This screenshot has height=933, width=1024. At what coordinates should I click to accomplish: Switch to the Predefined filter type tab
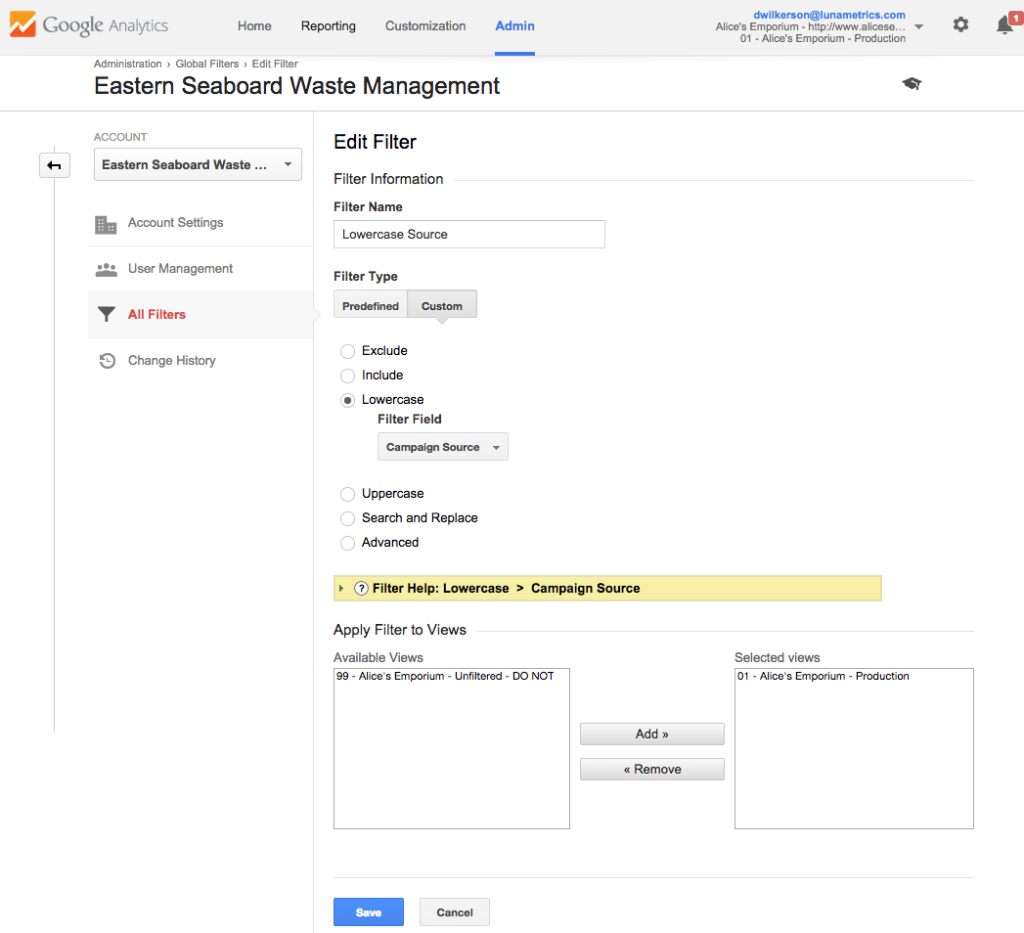(x=370, y=306)
